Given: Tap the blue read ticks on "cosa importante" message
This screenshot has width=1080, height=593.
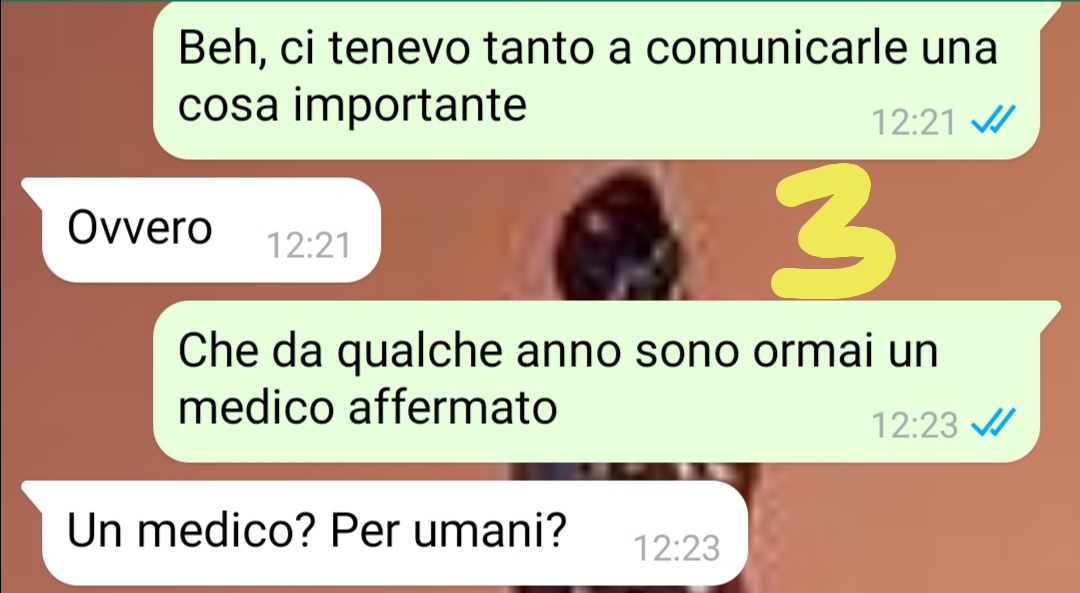Looking at the screenshot, I should click(x=993, y=121).
